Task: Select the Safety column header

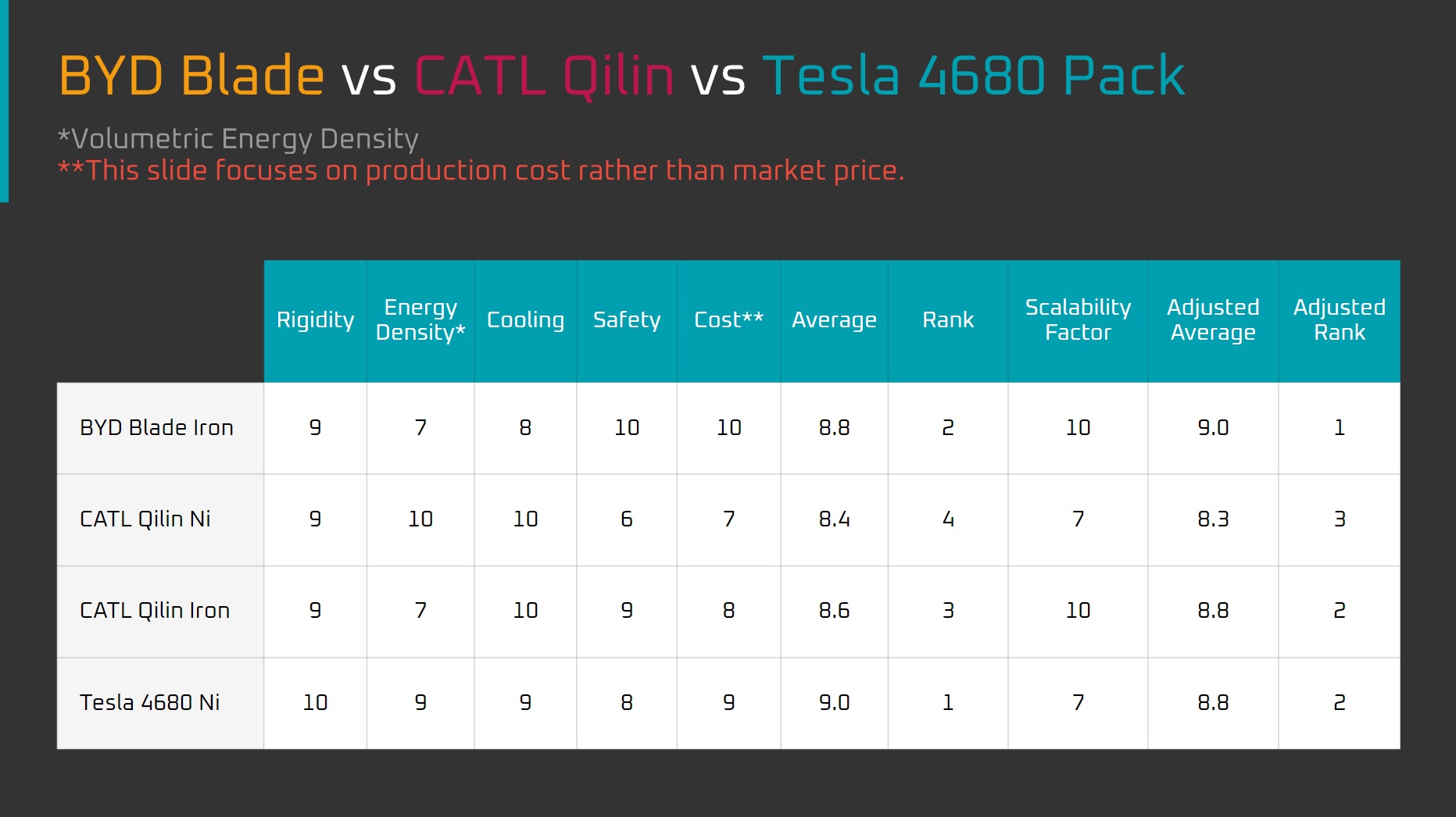Action: tap(627, 320)
